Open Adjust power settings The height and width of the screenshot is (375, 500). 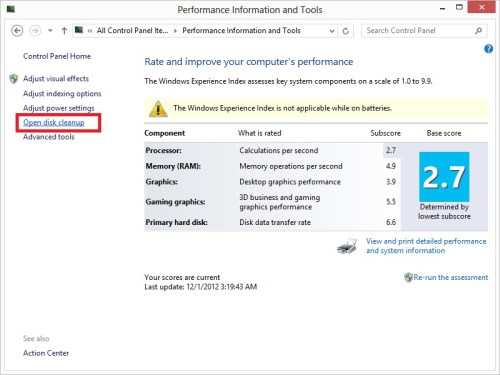point(59,108)
